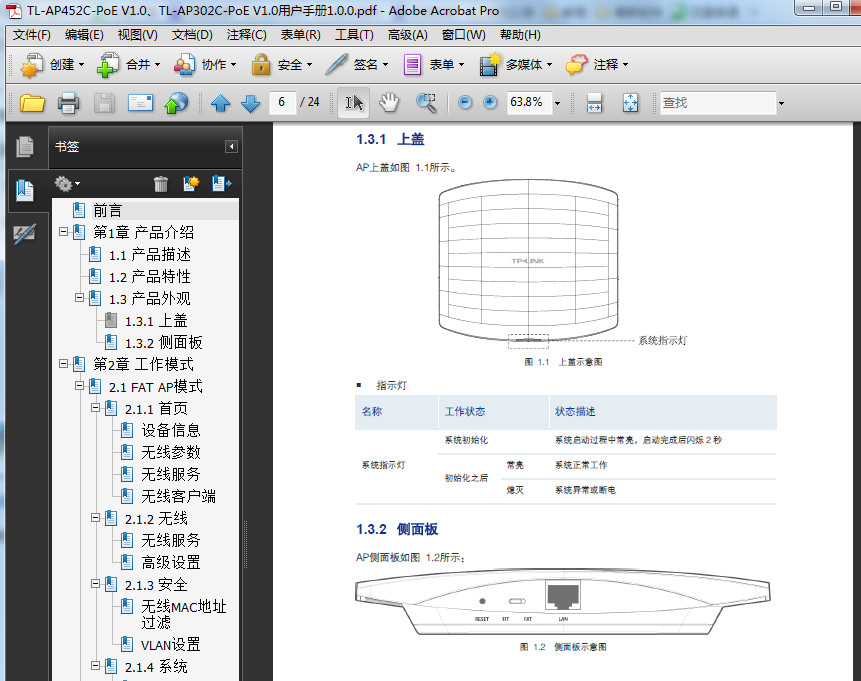This screenshot has width=861, height=681.
Task: Click the Email envelope icon
Action: 141,103
